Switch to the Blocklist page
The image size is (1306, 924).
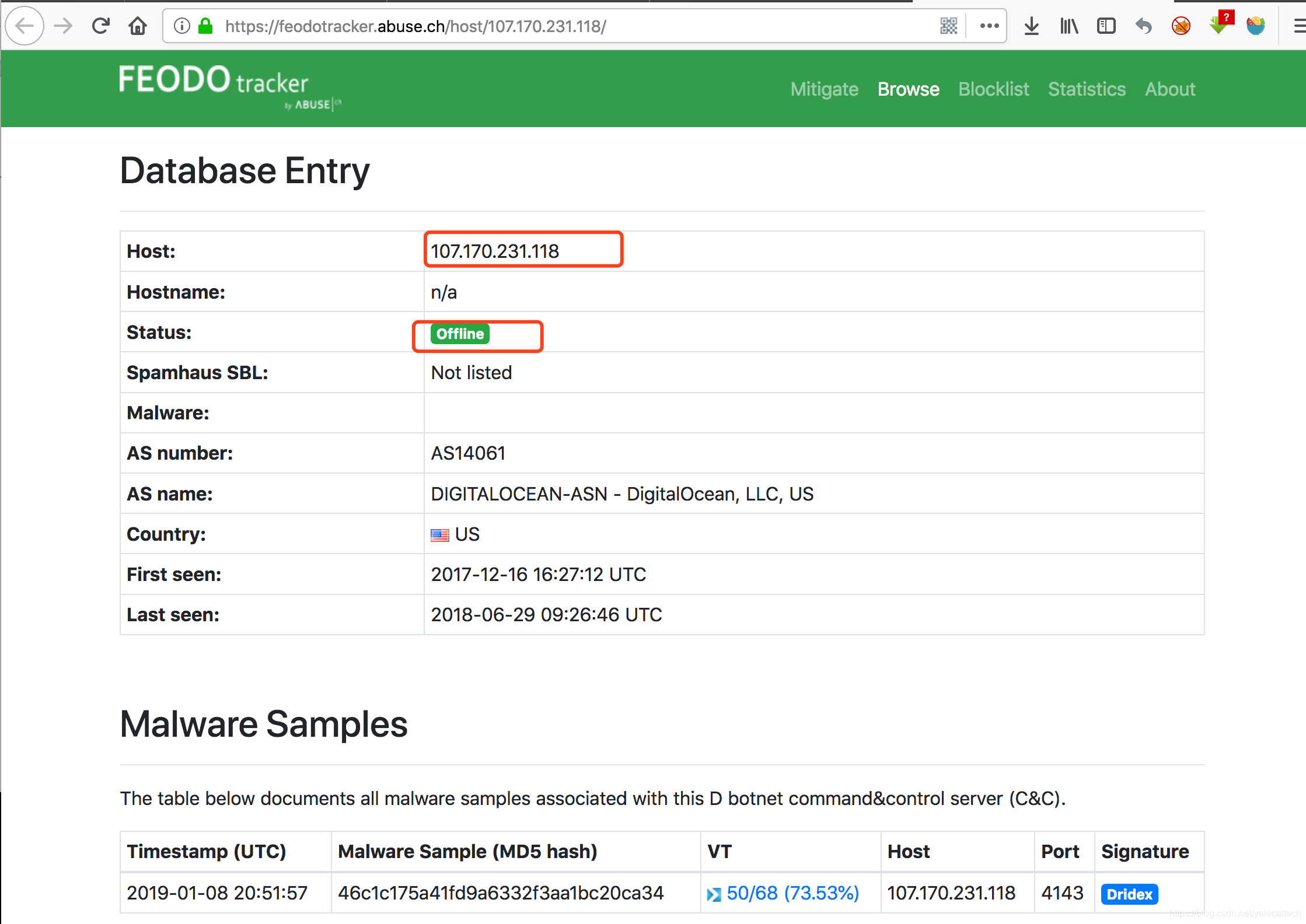pyautogui.click(x=993, y=89)
